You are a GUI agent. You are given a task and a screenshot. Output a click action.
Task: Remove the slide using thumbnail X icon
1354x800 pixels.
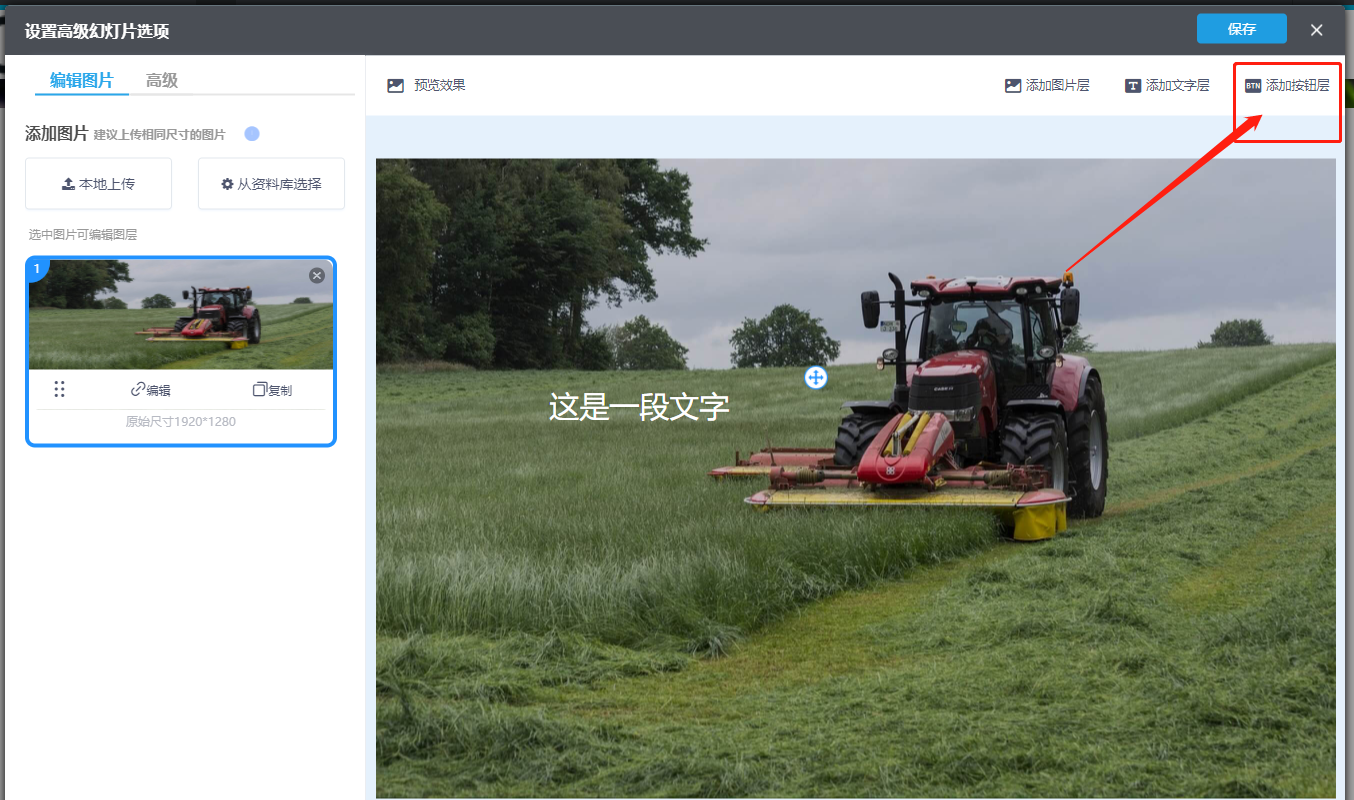(x=317, y=275)
